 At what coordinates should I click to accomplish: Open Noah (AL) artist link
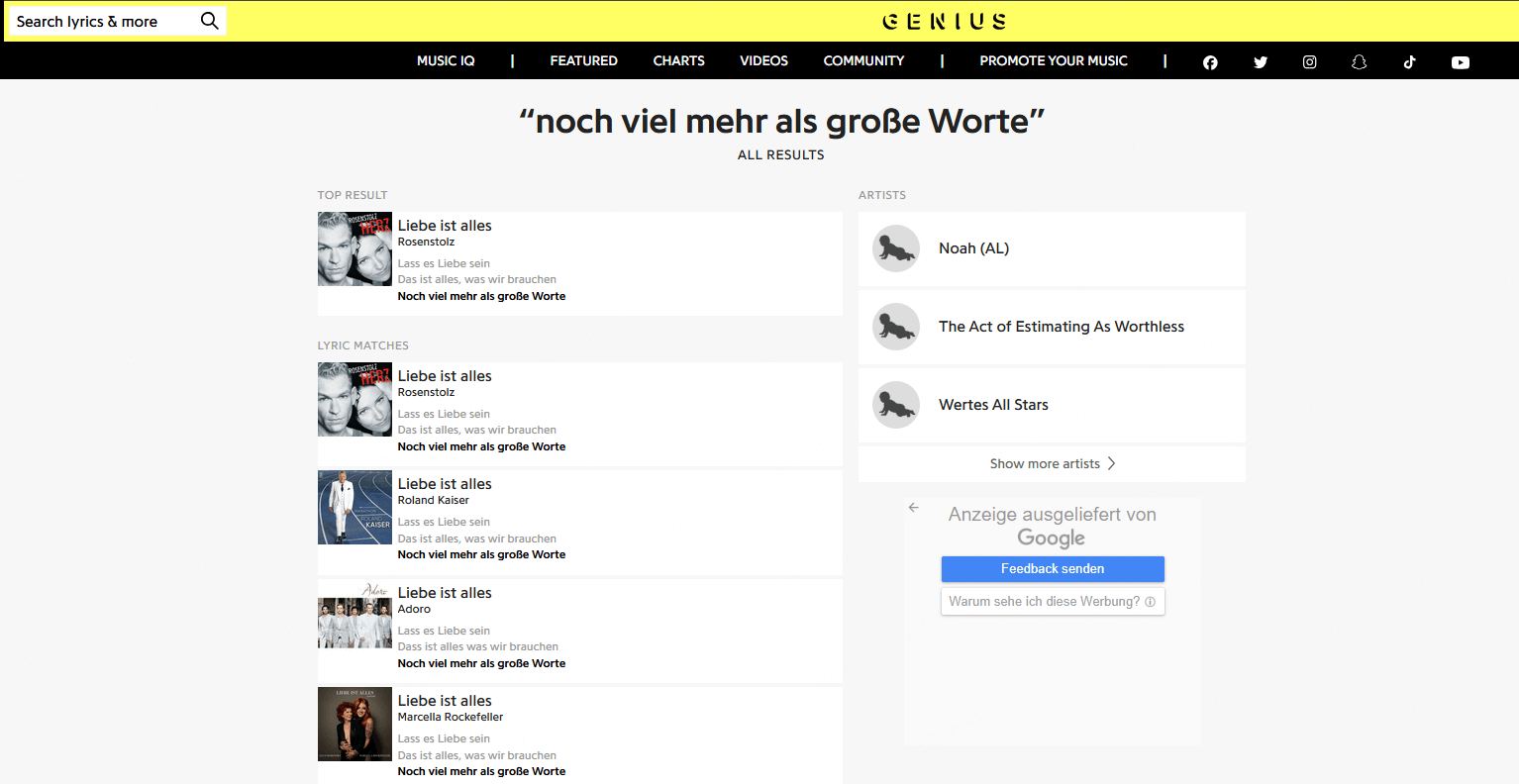click(x=1052, y=248)
